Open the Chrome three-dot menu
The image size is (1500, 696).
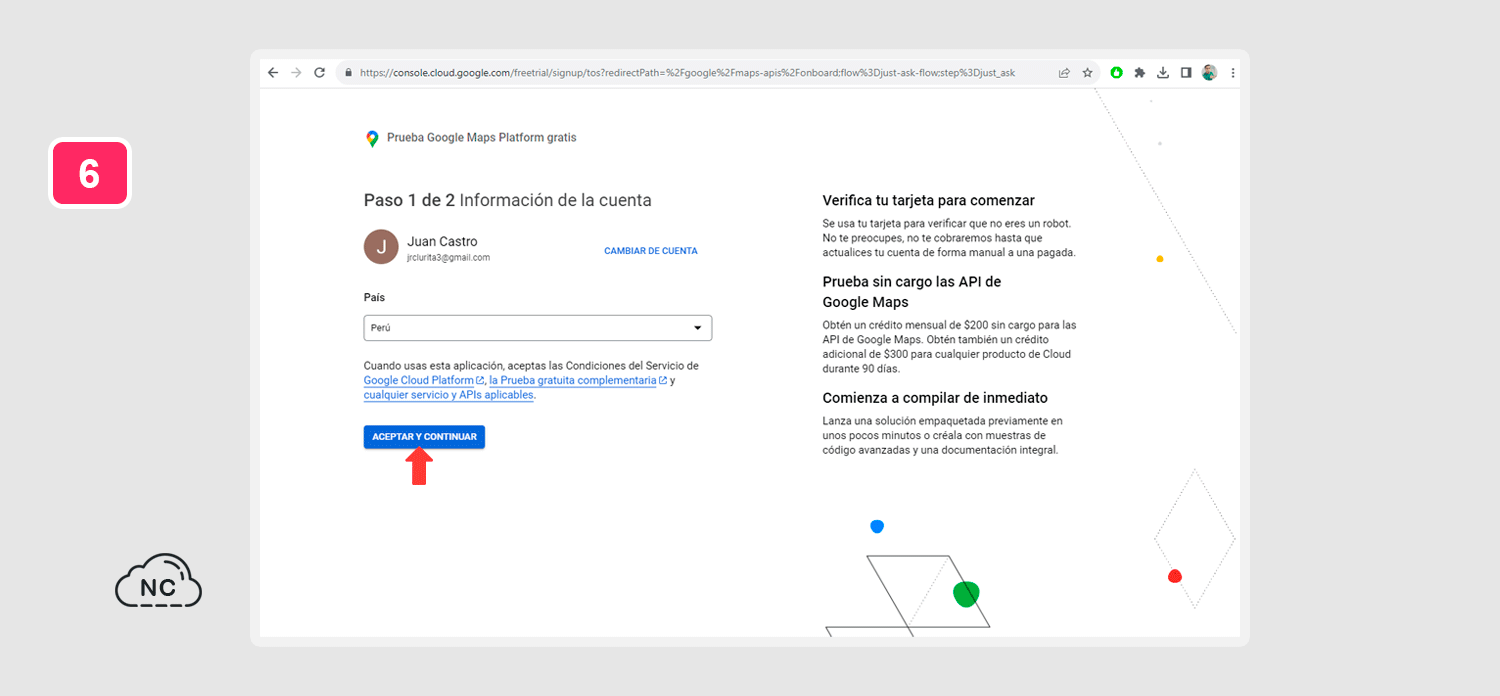1233,73
